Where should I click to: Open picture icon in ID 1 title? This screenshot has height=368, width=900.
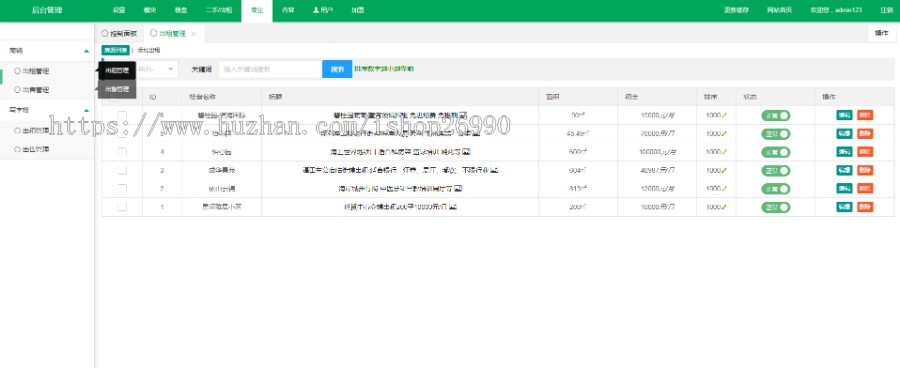453,207
